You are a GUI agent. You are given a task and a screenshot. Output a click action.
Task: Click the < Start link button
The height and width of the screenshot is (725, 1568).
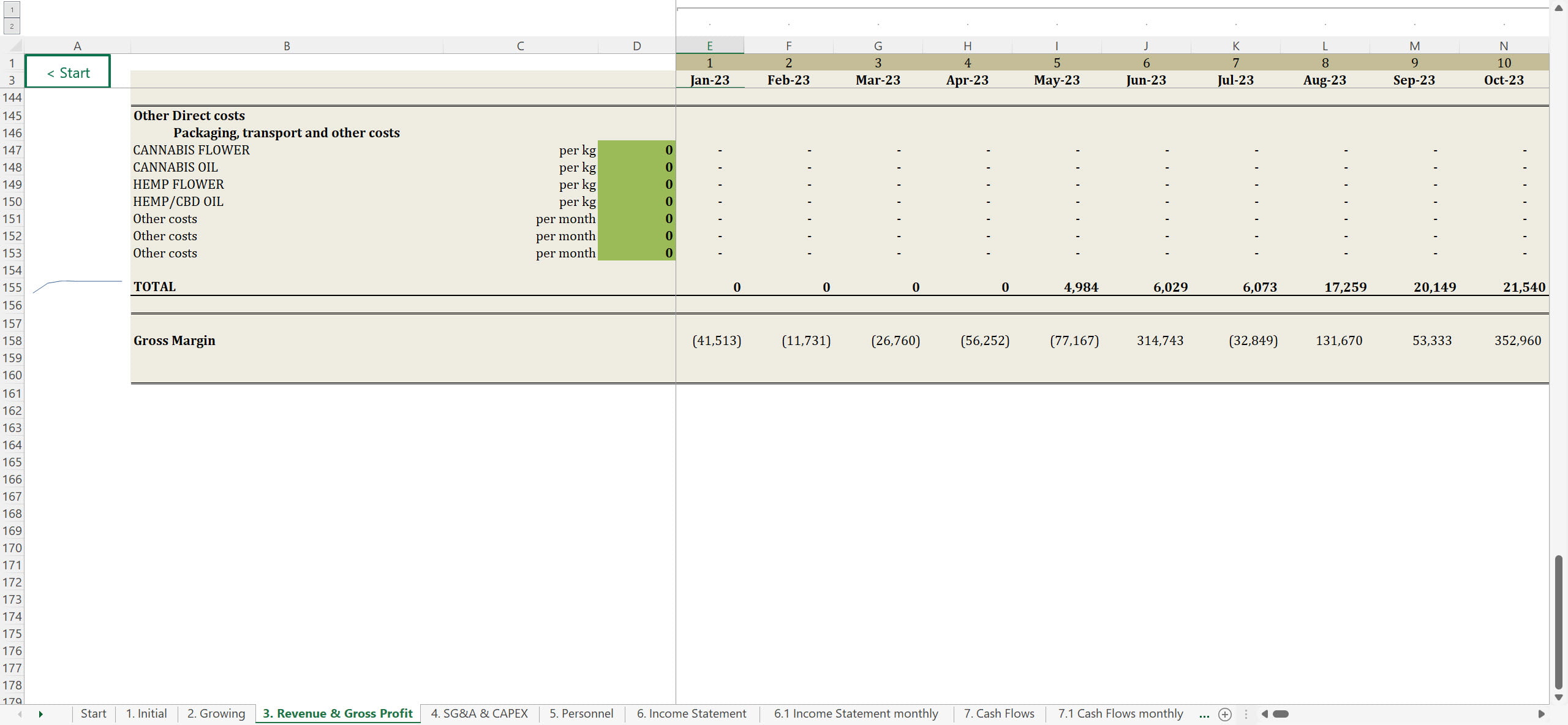(68, 72)
